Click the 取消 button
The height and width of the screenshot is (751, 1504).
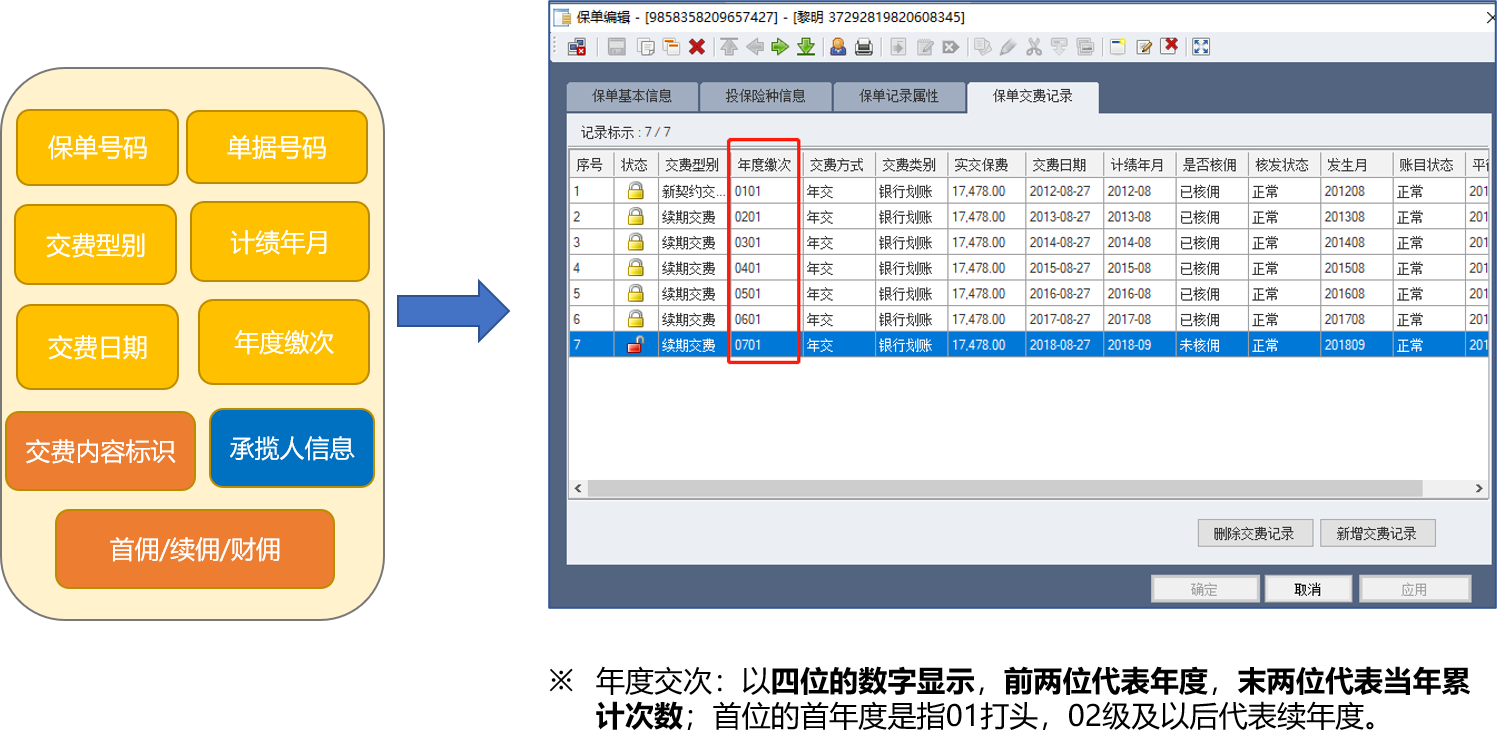tap(1307, 589)
